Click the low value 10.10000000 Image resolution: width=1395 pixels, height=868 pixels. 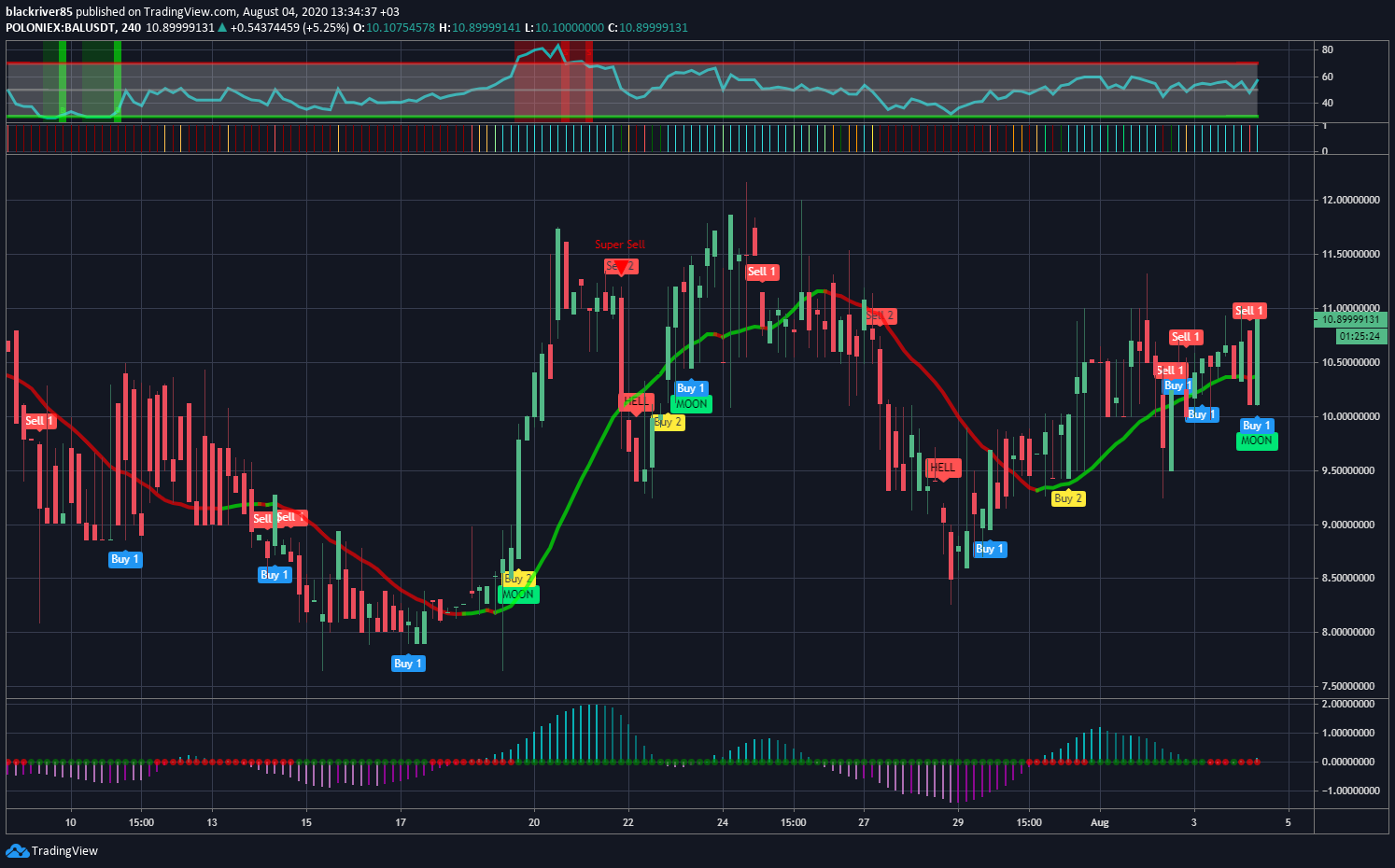(x=569, y=27)
